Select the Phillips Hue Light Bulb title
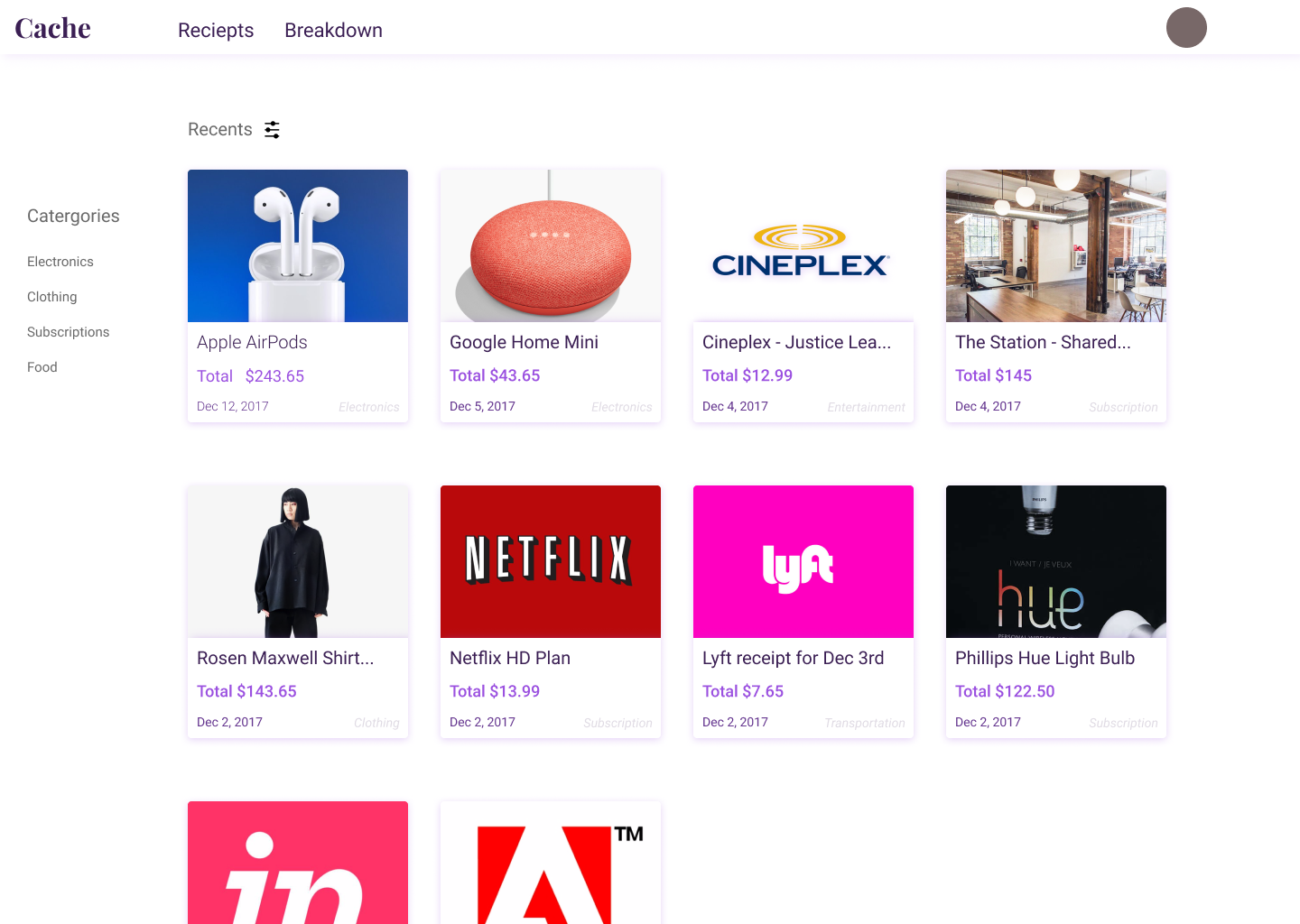Image resolution: width=1300 pixels, height=924 pixels. click(x=1045, y=659)
